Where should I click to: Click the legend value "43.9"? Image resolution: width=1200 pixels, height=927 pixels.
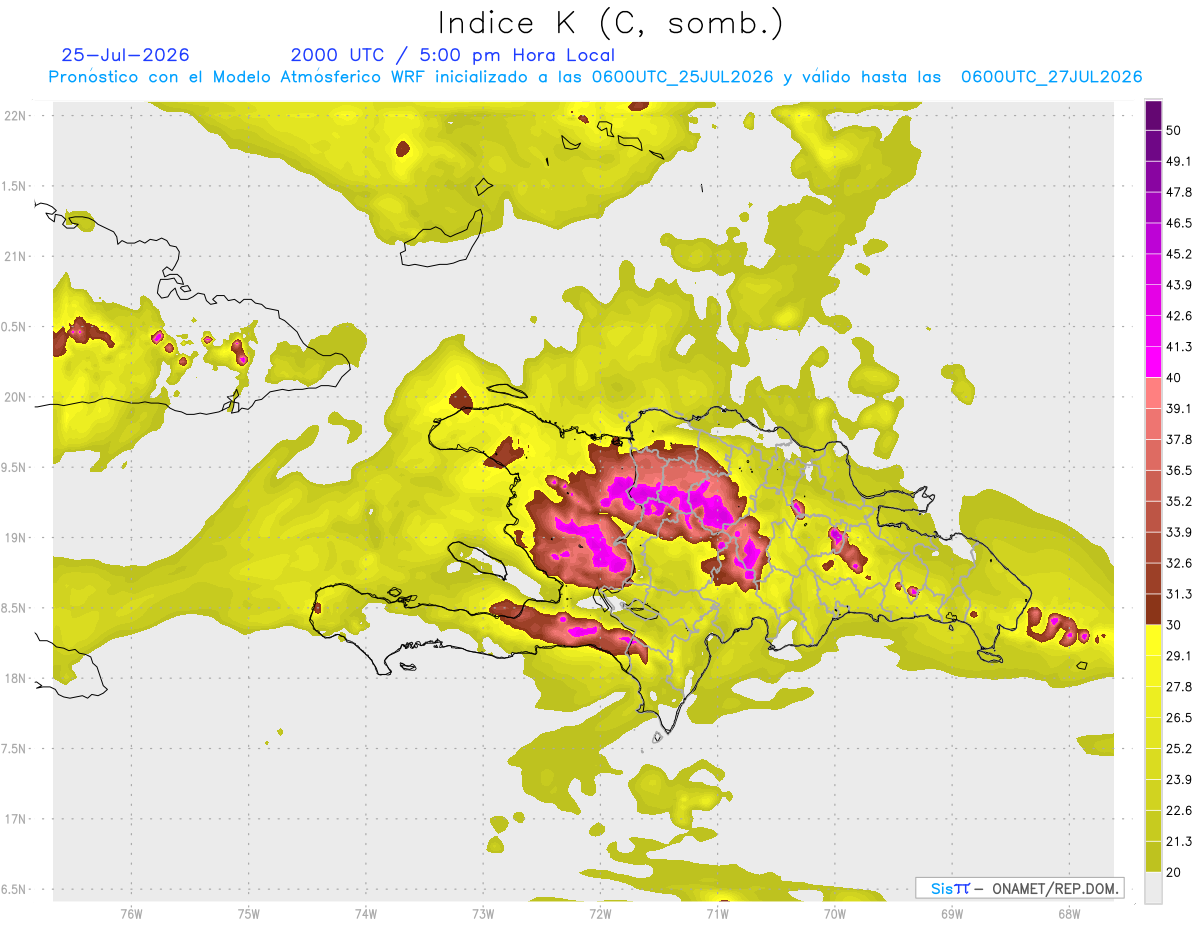[x=1179, y=285]
